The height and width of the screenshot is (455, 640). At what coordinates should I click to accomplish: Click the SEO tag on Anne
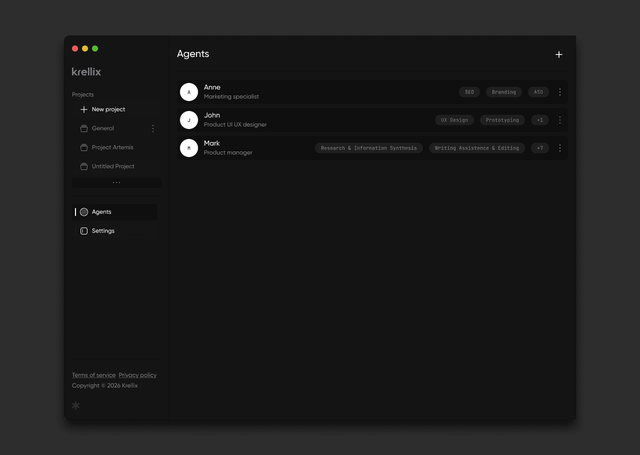pyautogui.click(x=469, y=92)
